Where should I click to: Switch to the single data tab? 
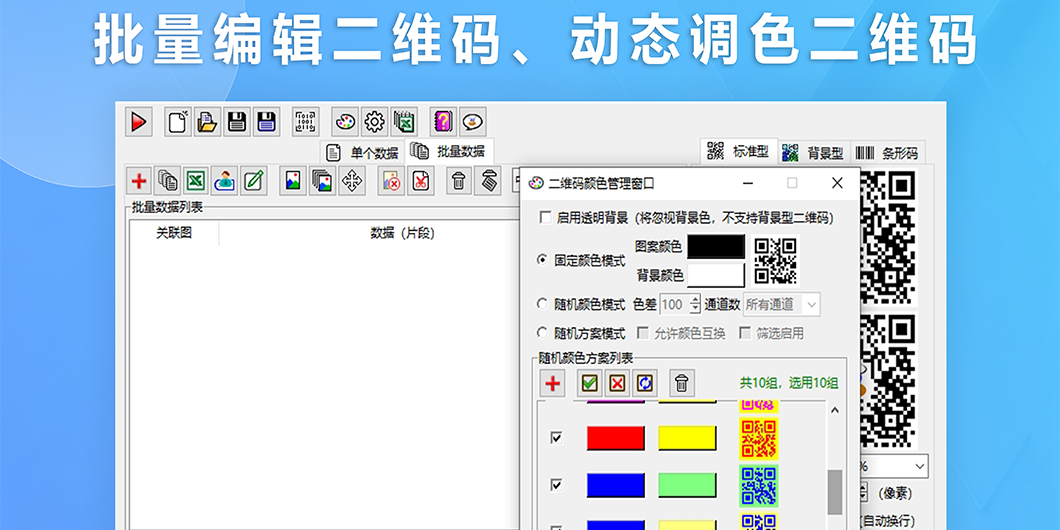click(363, 153)
